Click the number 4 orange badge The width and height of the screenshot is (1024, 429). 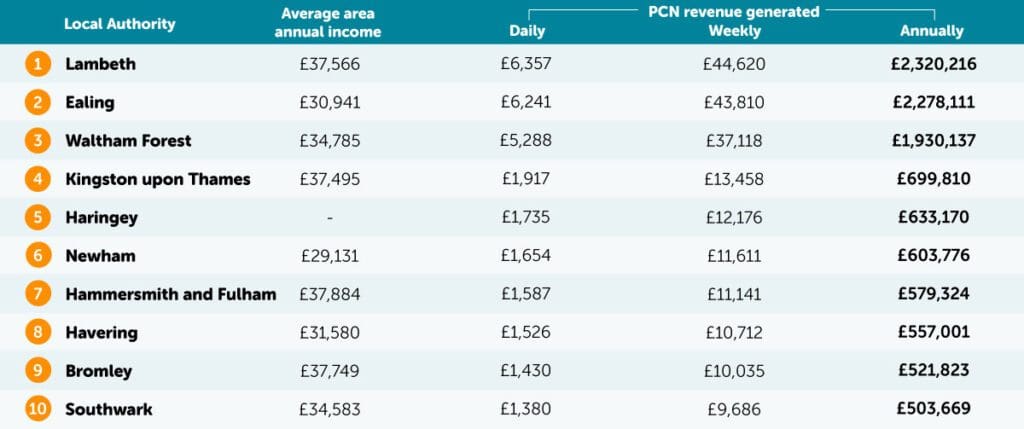coord(38,179)
